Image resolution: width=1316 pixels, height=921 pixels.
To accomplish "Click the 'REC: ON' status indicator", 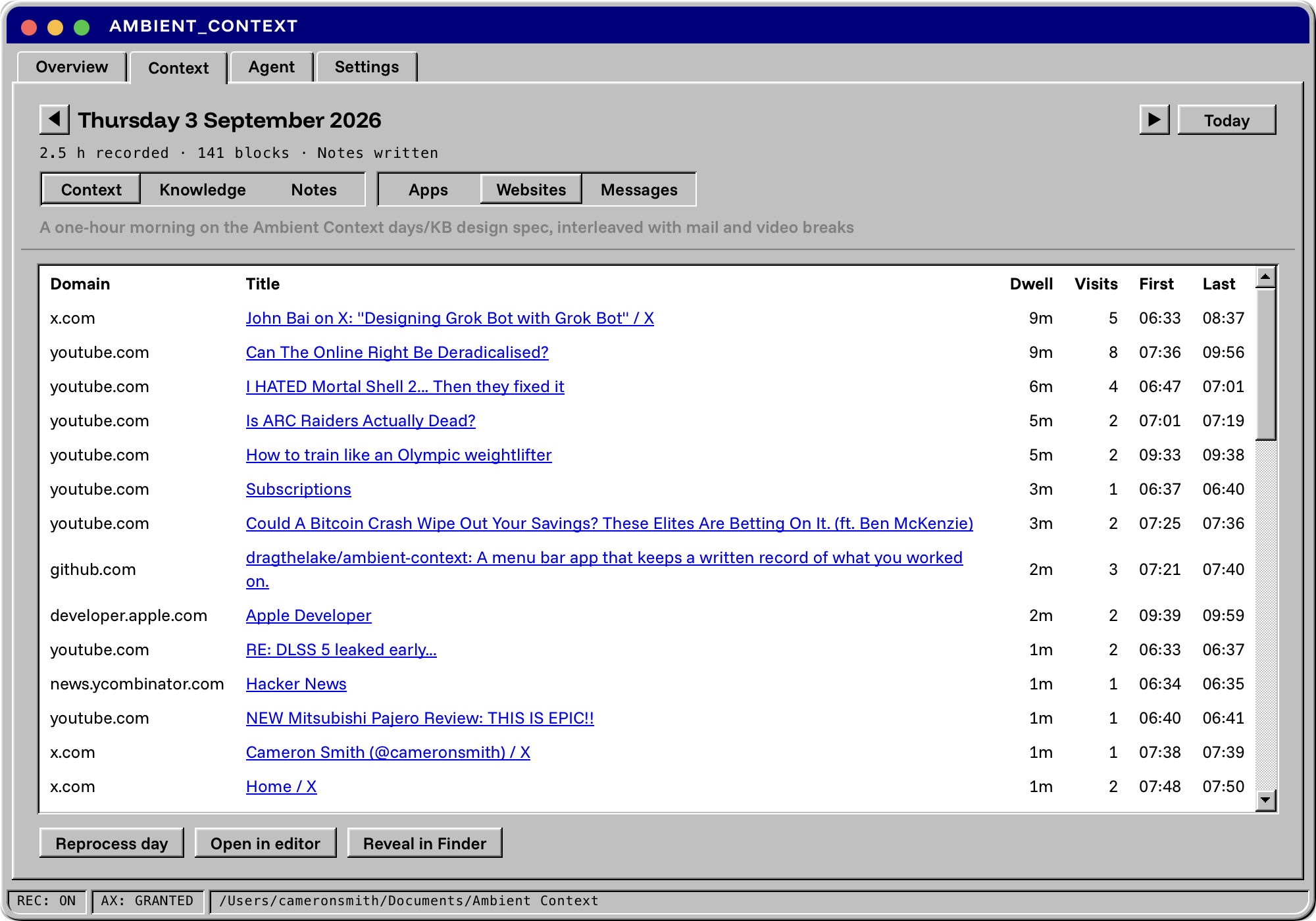I will (47, 901).
